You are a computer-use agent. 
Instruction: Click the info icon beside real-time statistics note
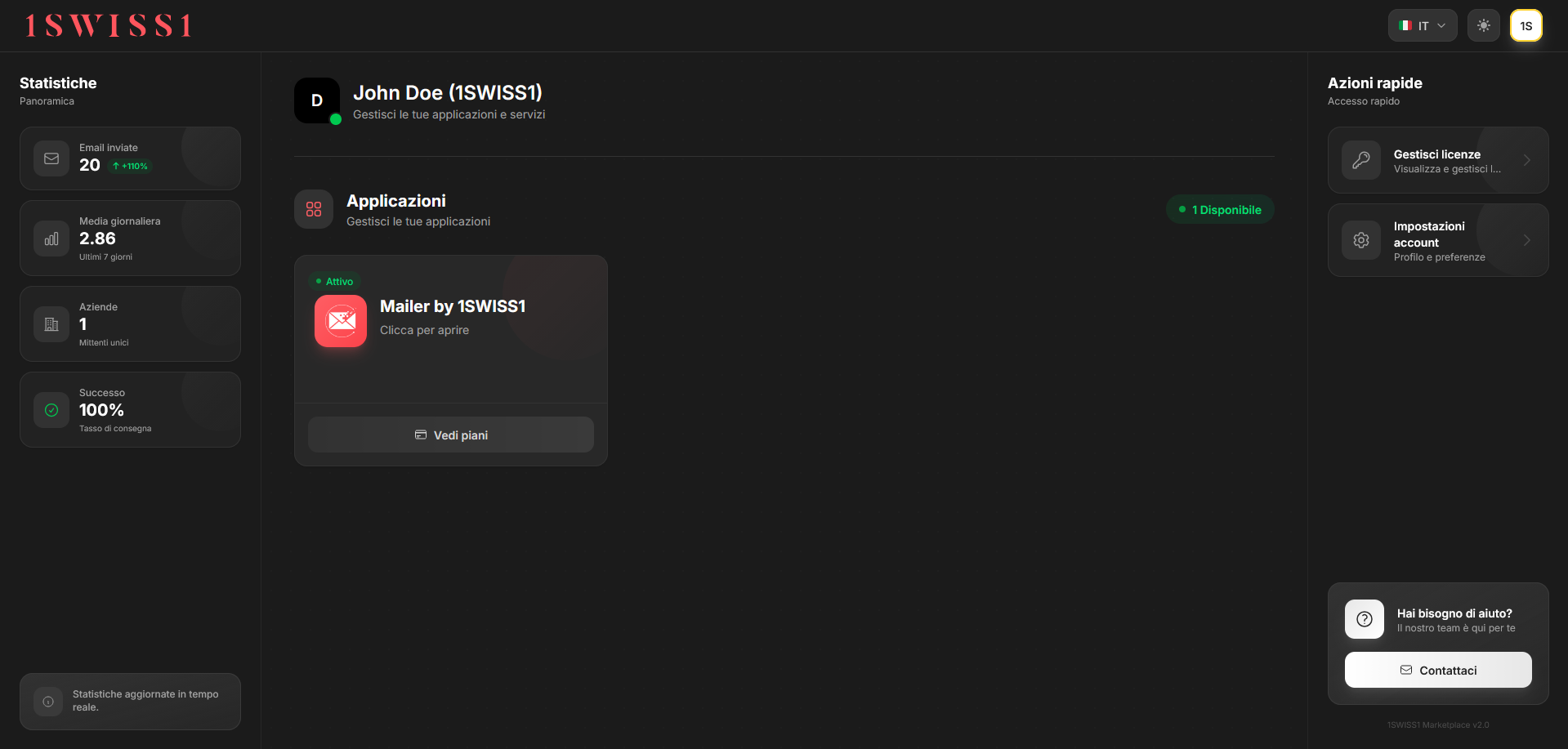[48, 702]
